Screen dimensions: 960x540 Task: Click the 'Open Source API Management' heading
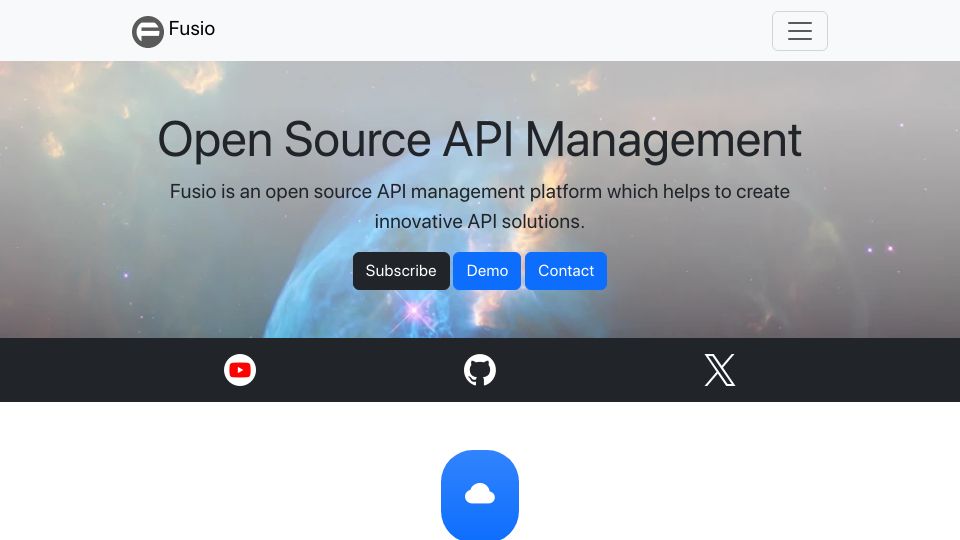[x=480, y=140]
